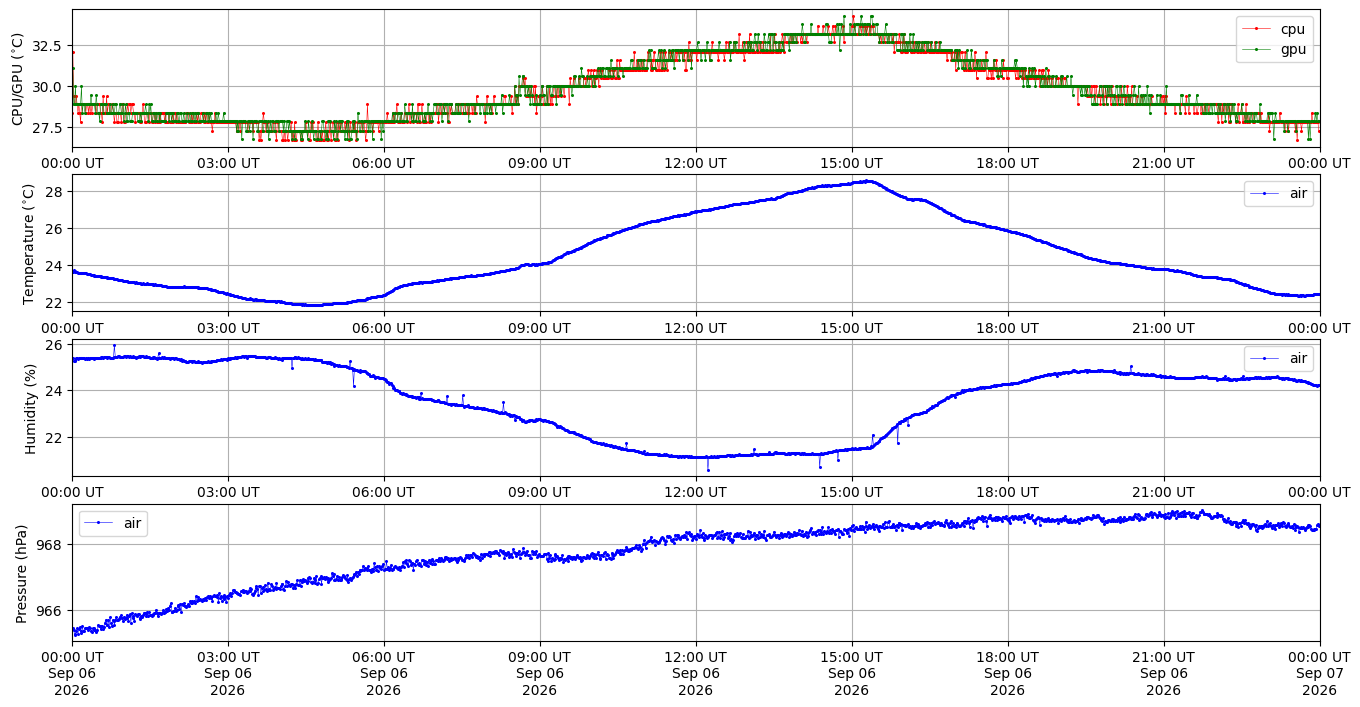Viewport: 1360px width, 707px height.
Task: Click the air legend in Humidity plot
Action: point(1278,358)
